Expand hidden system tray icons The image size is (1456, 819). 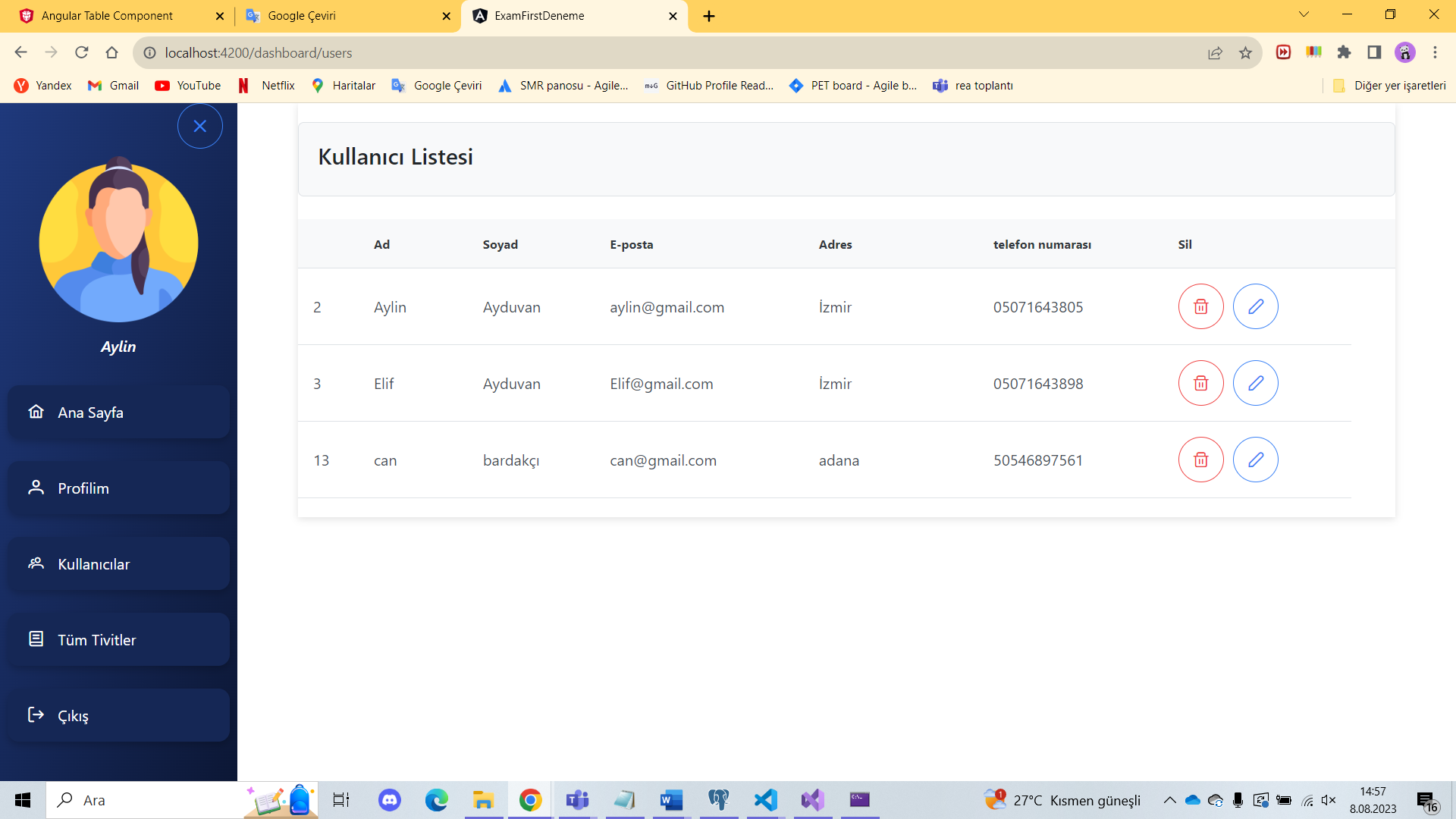point(1169,800)
